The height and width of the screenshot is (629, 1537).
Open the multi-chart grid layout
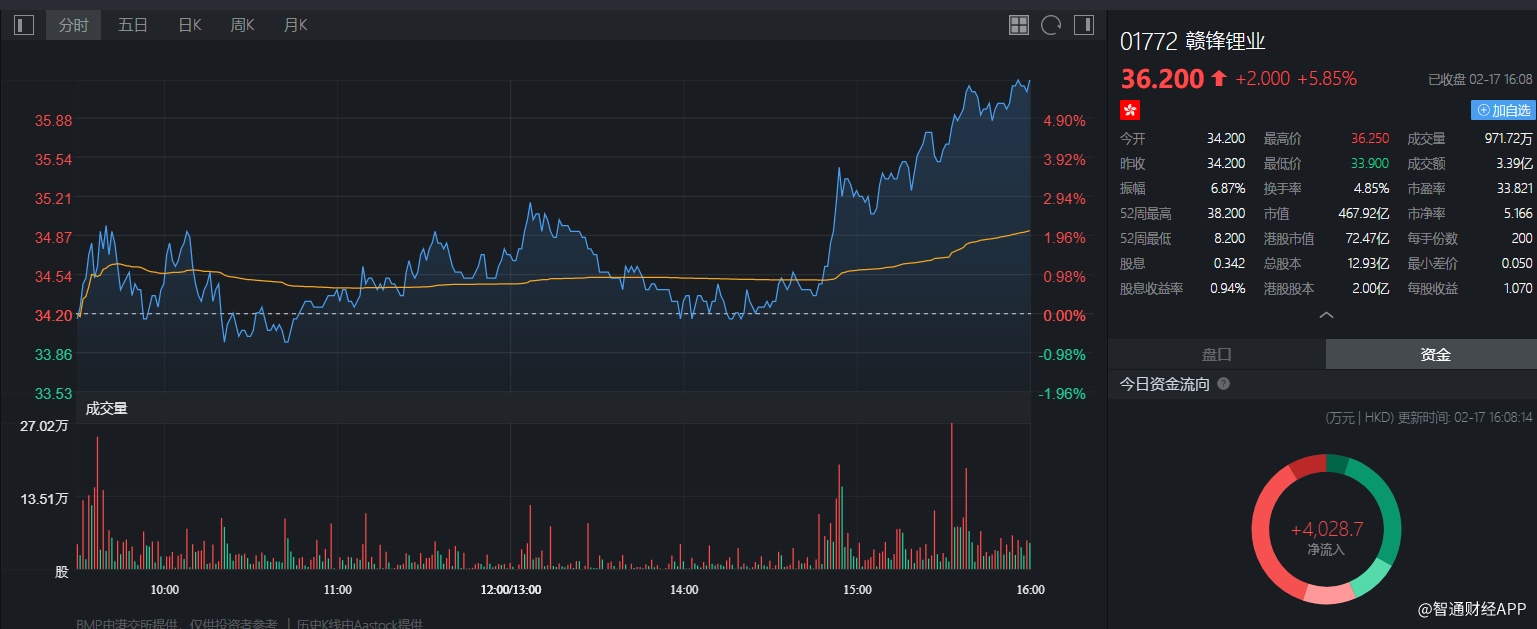(x=1019, y=25)
